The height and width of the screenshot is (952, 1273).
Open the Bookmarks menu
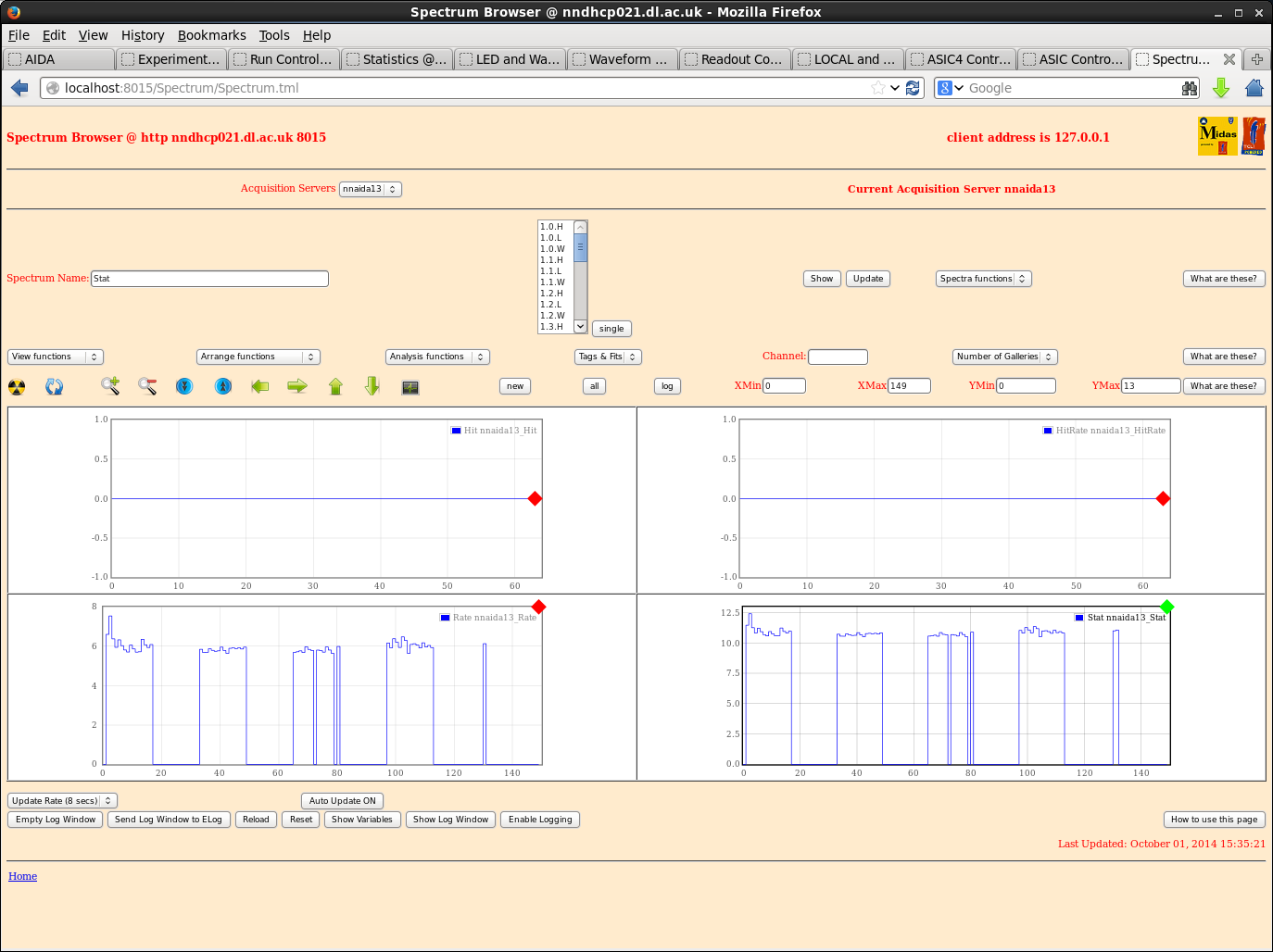pos(212,35)
